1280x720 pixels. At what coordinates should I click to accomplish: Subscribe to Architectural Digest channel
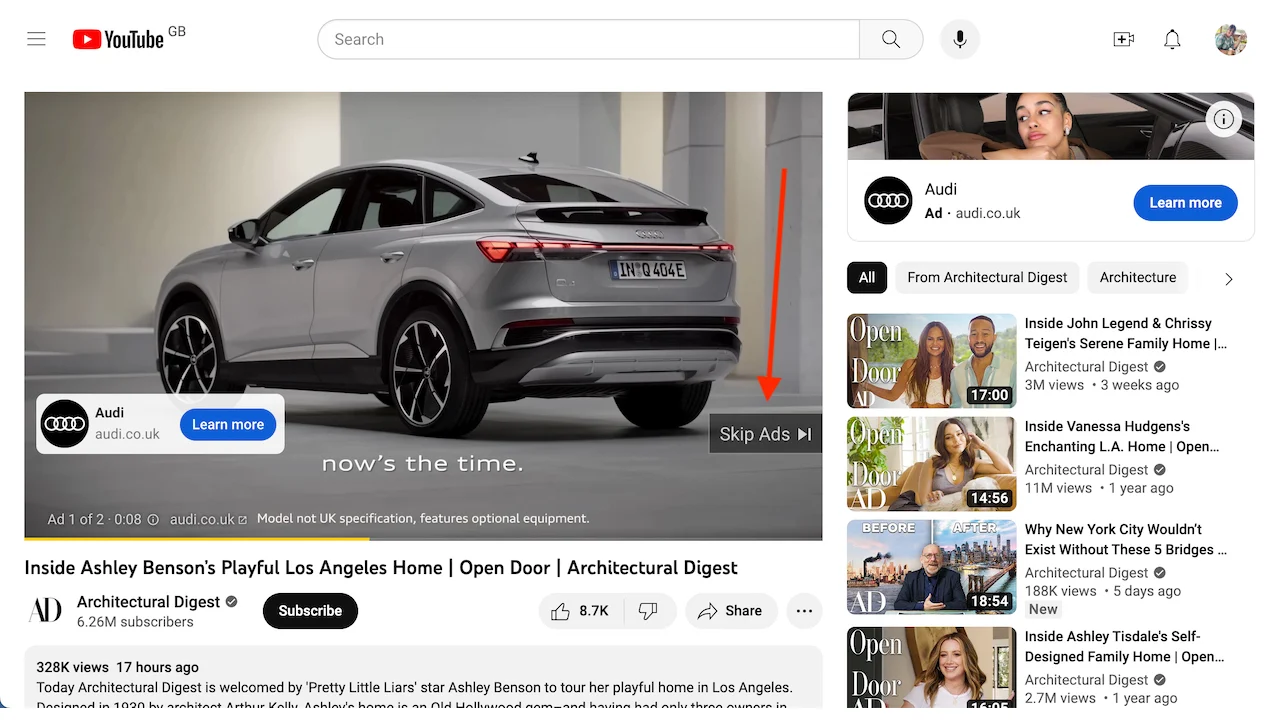(310, 611)
